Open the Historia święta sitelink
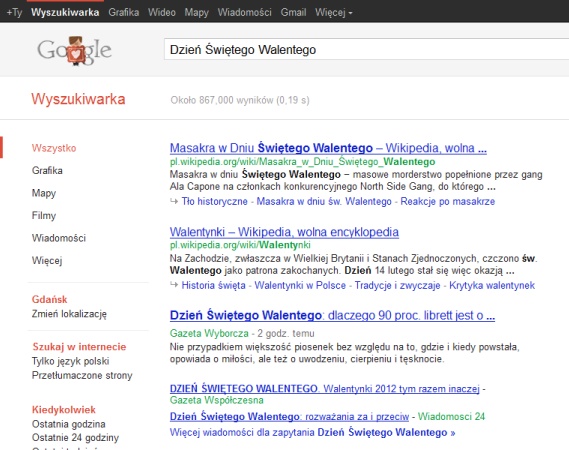This screenshot has height=450, width=569. [213, 285]
